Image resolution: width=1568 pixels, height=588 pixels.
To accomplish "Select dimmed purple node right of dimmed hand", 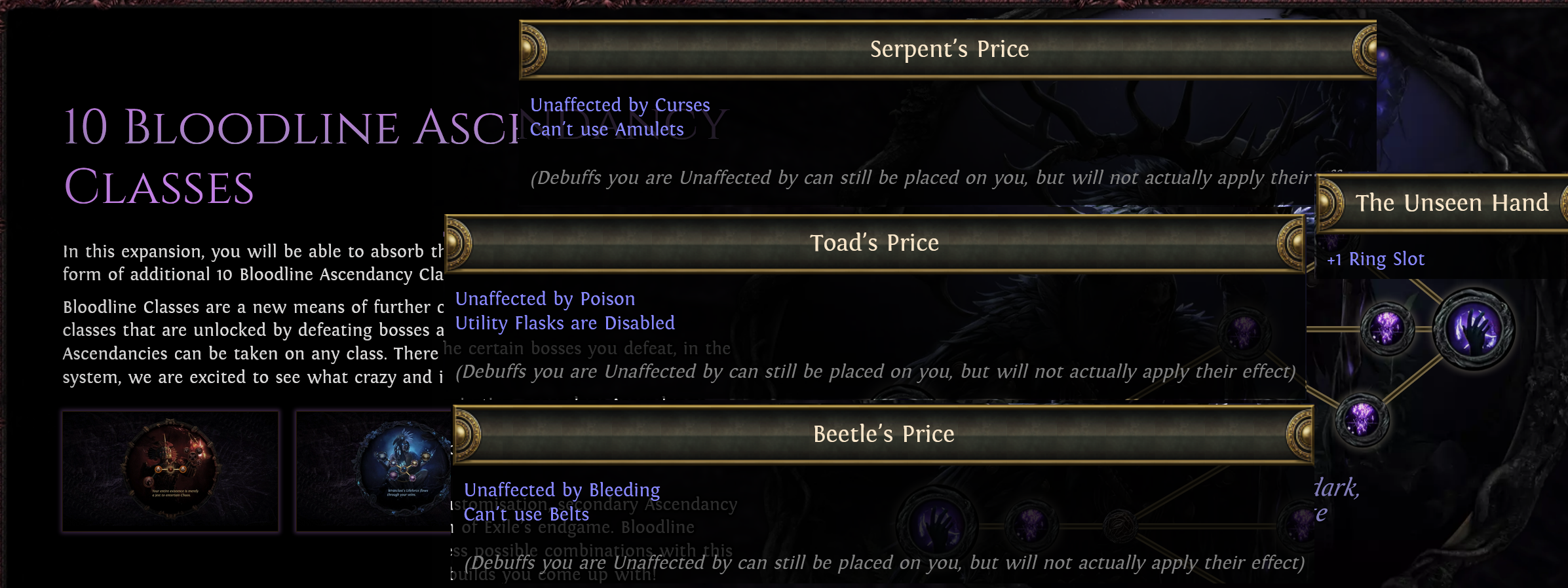I will tap(1031, 525).
